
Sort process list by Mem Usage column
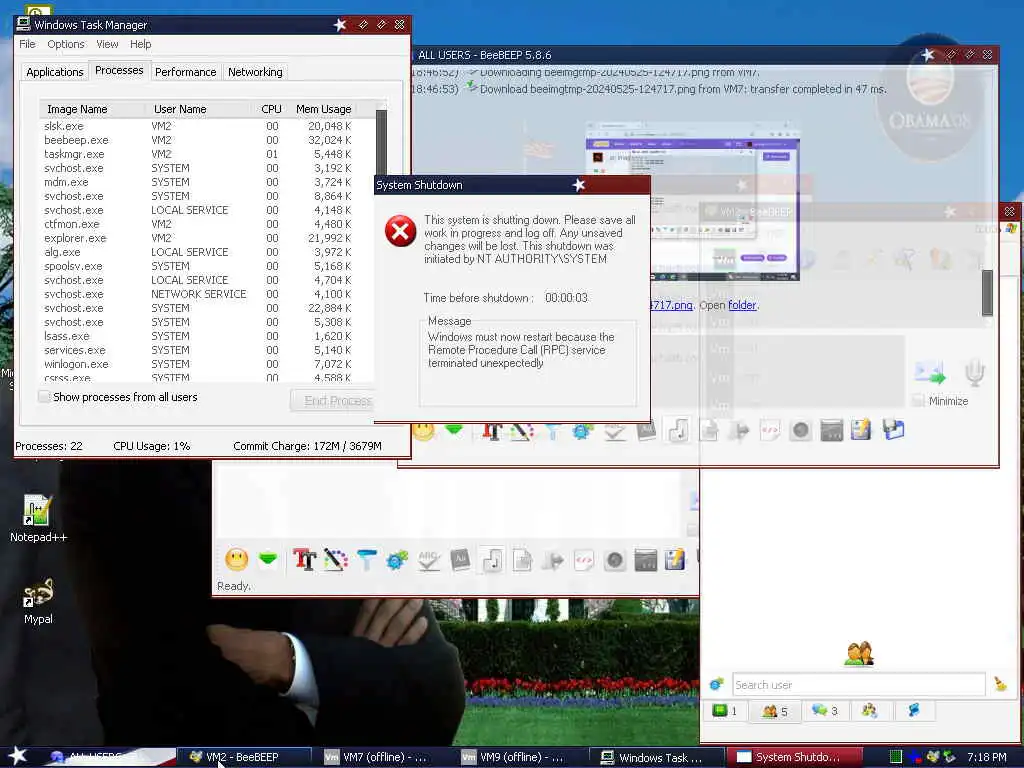324,109
